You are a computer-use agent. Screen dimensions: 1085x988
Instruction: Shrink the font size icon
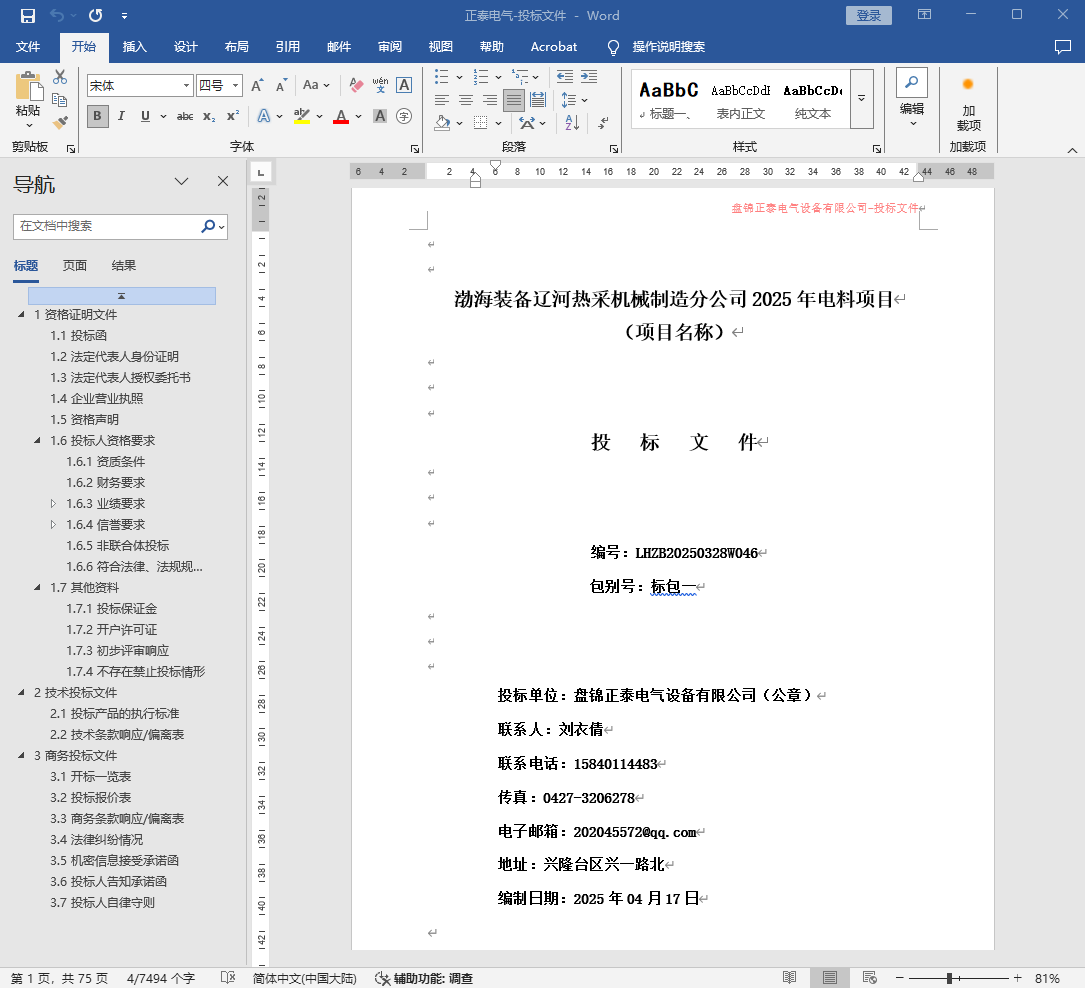point(280,85)
